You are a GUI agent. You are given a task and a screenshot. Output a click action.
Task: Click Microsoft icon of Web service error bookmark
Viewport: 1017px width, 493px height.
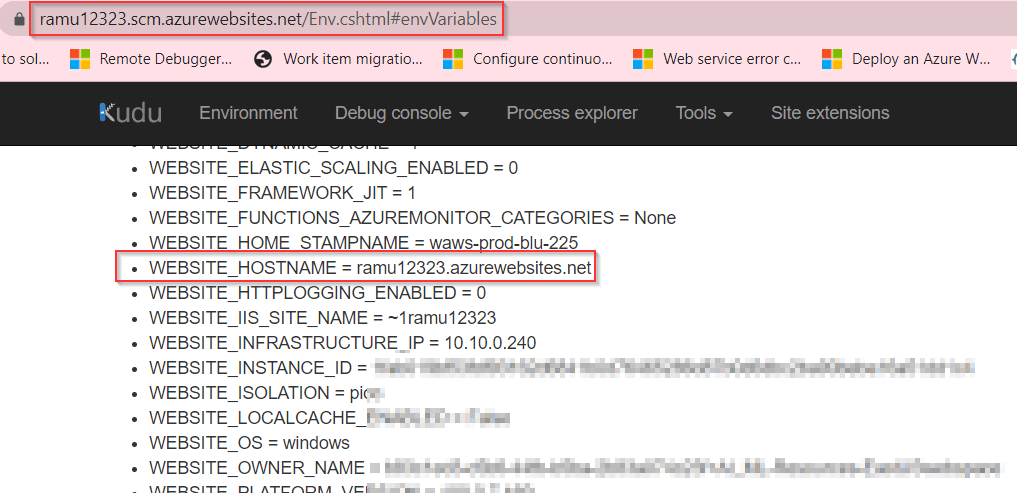(643, 59)
